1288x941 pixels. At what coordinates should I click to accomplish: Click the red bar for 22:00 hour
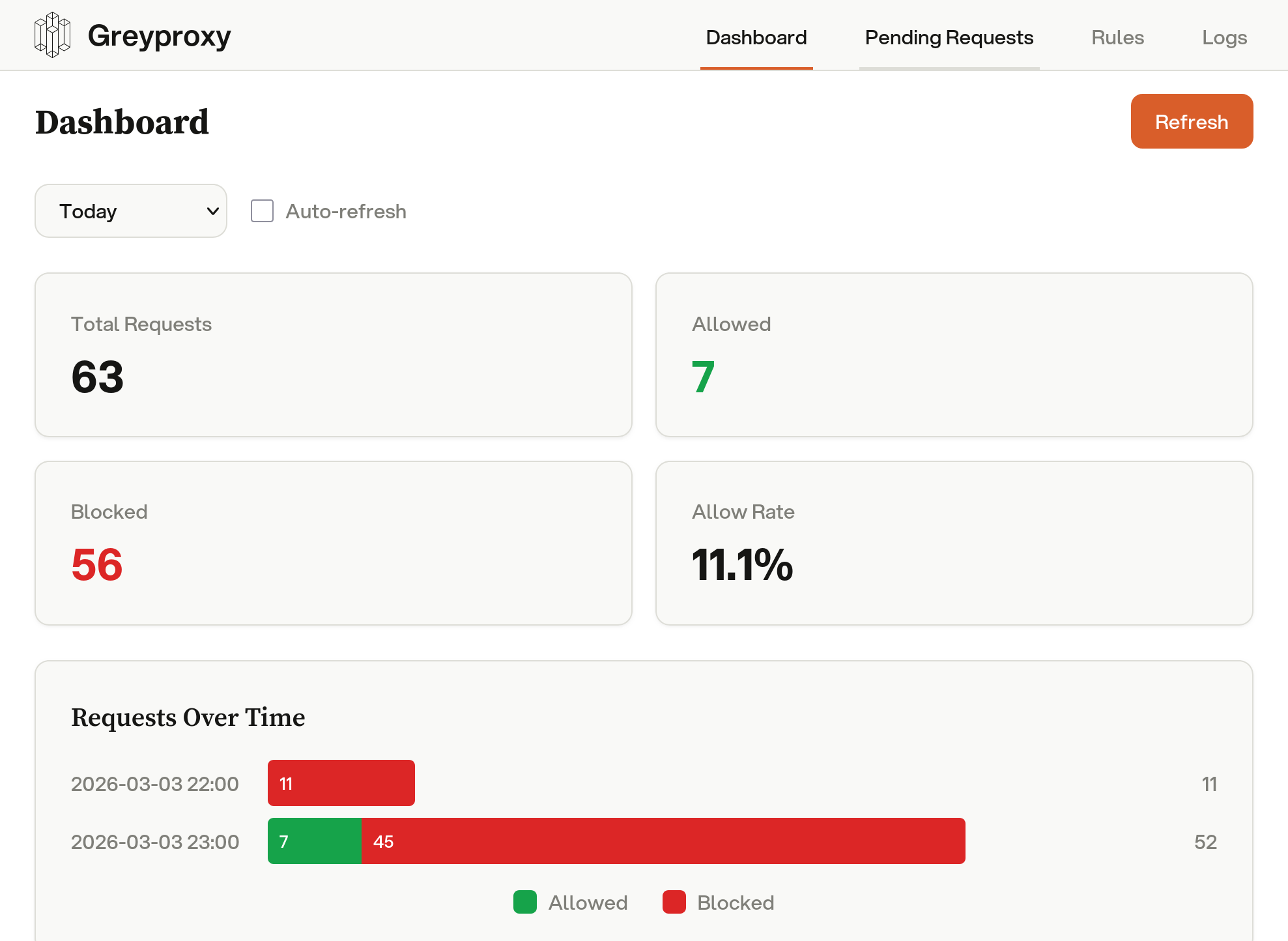coord(341,783)
